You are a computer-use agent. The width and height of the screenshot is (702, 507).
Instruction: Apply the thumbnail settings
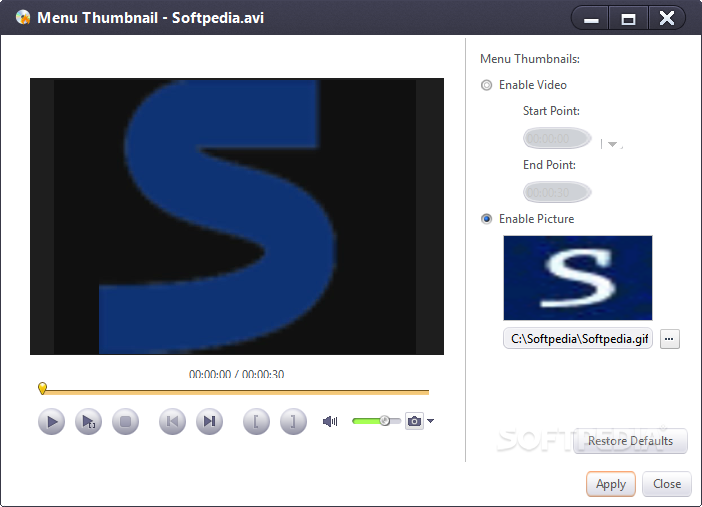pyautogui.click(x=611, y=484)
